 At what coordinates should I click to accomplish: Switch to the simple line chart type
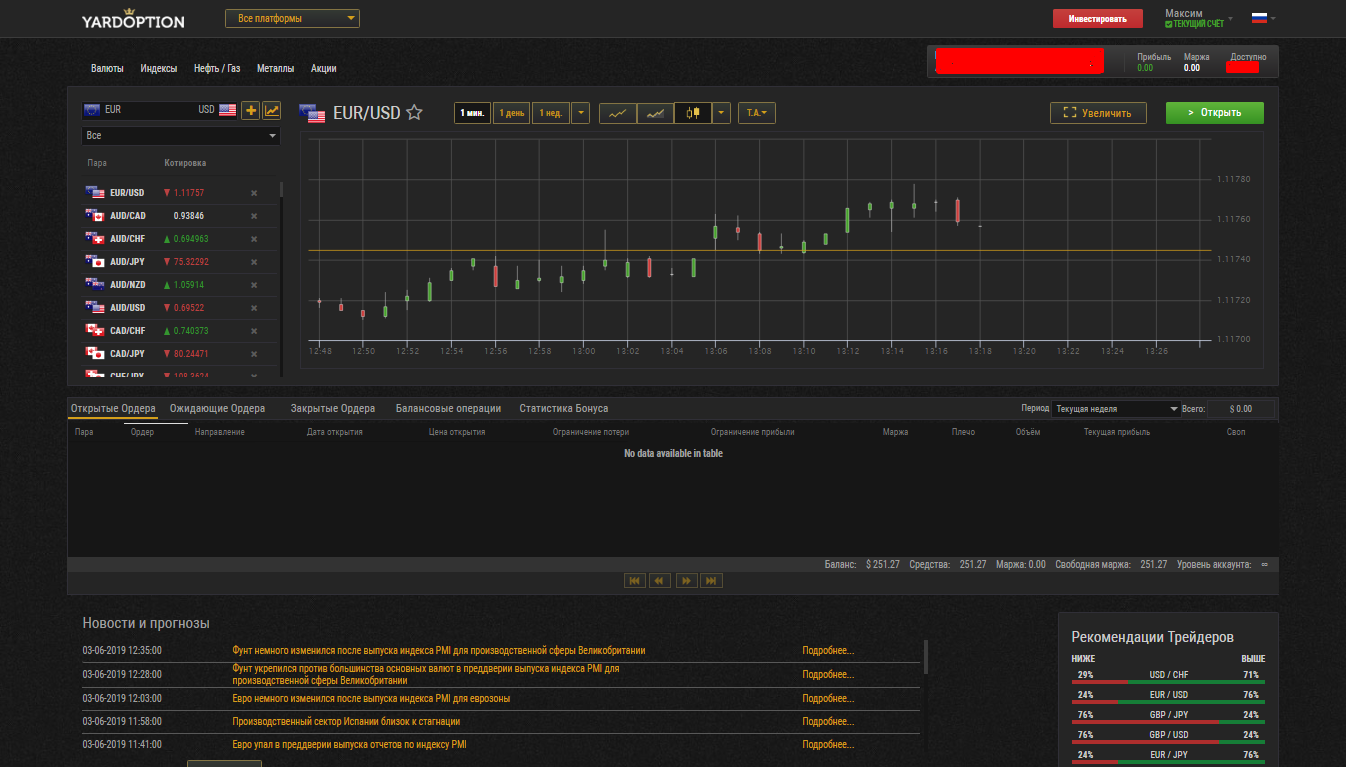[617, 113]
